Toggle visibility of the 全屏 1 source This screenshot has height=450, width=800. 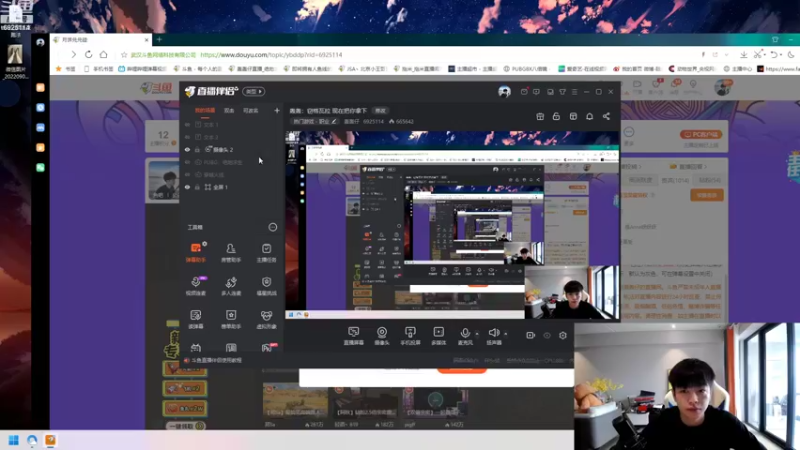pos(187,187)
